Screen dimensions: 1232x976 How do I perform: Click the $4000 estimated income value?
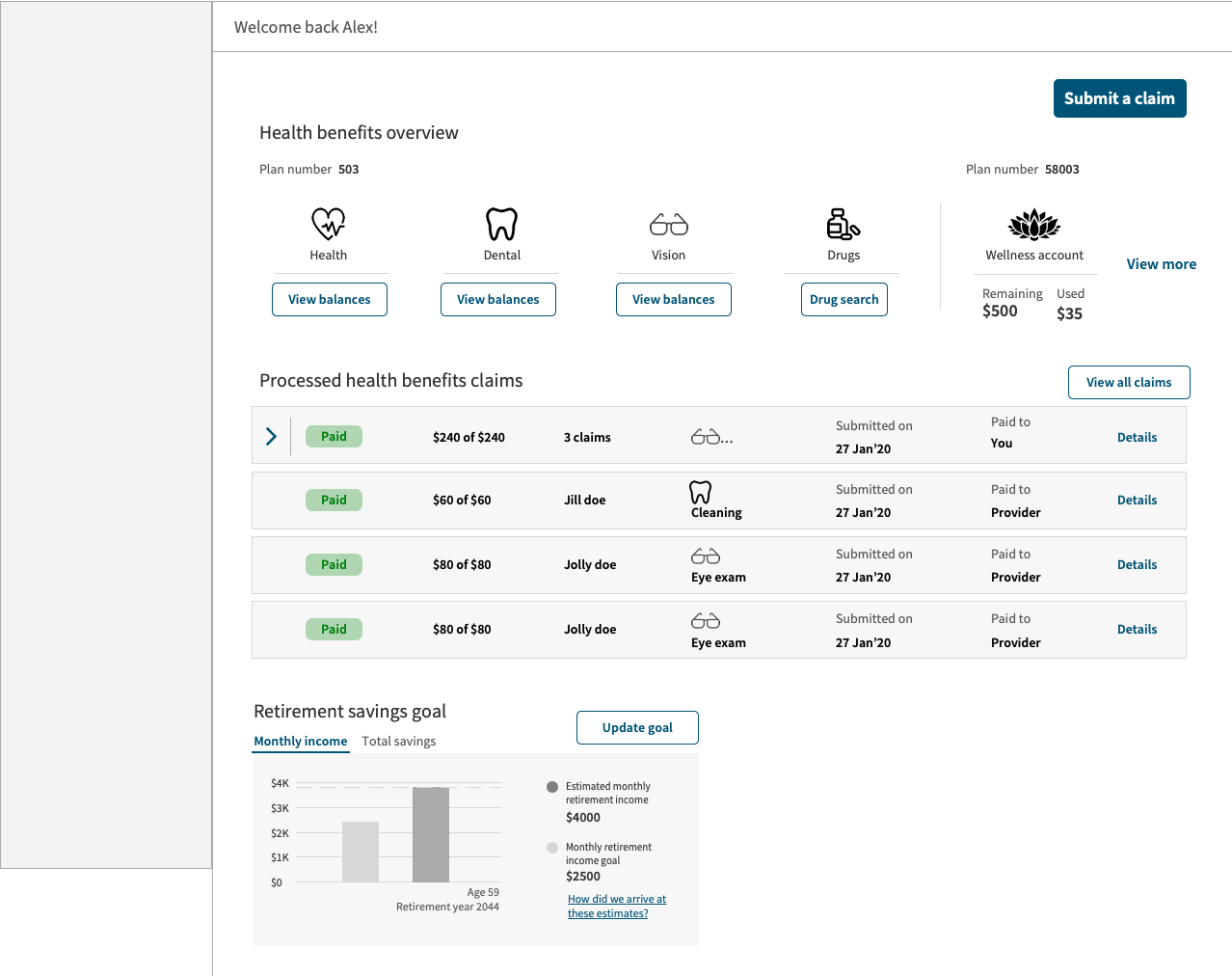tap(583, 818)
